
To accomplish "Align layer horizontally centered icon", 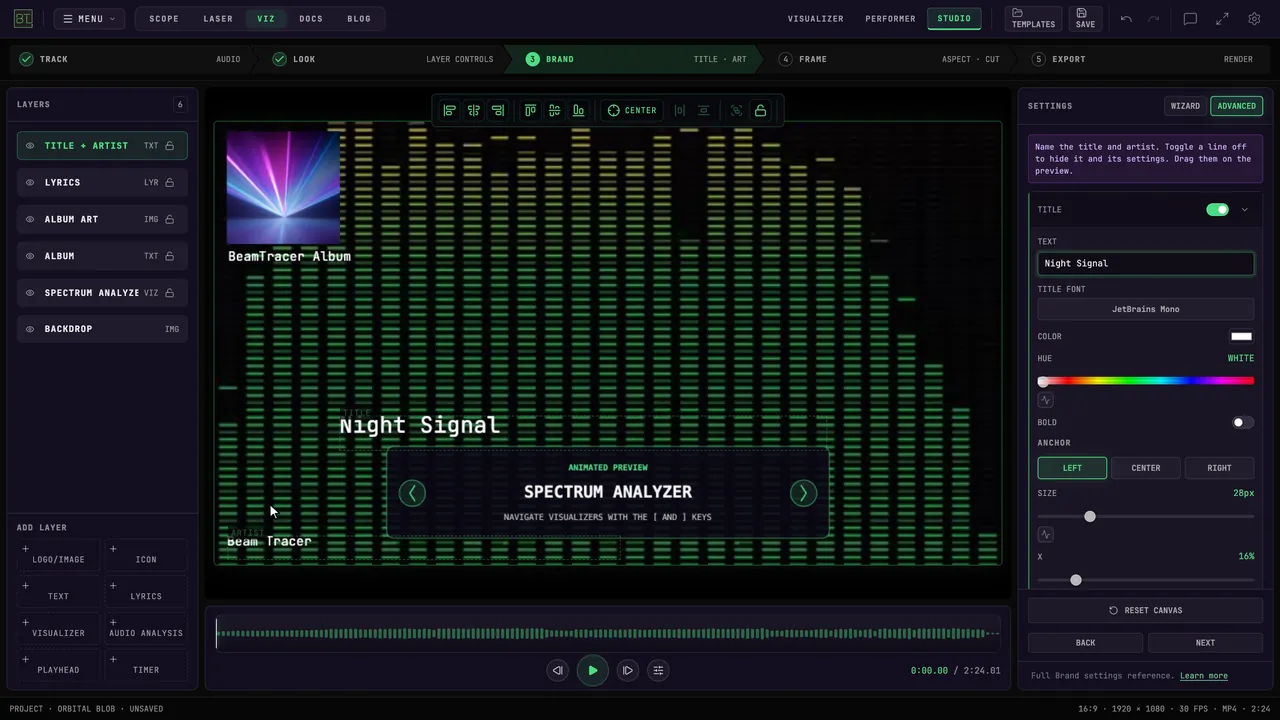I will tap(474, 110).
